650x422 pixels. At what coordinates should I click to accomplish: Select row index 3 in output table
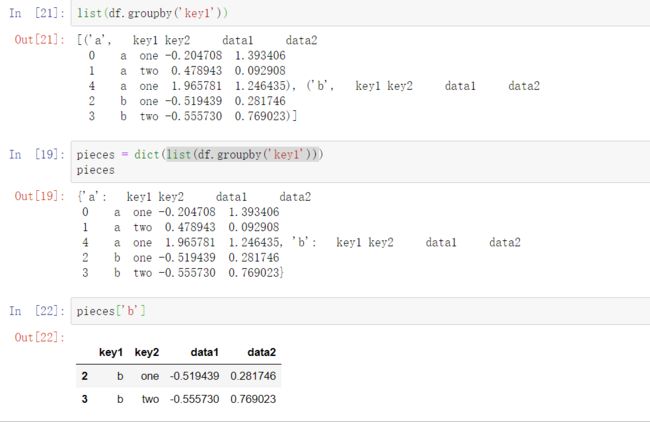click(85, 399)
